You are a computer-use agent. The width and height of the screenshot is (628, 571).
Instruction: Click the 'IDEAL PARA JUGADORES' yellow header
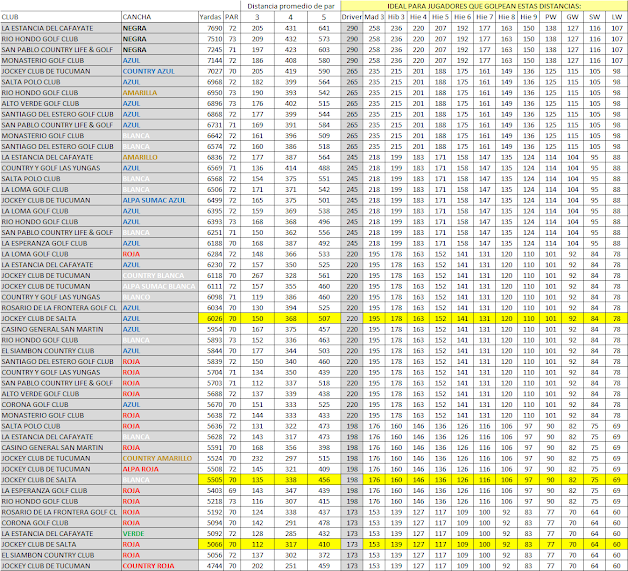coord(484,6)
